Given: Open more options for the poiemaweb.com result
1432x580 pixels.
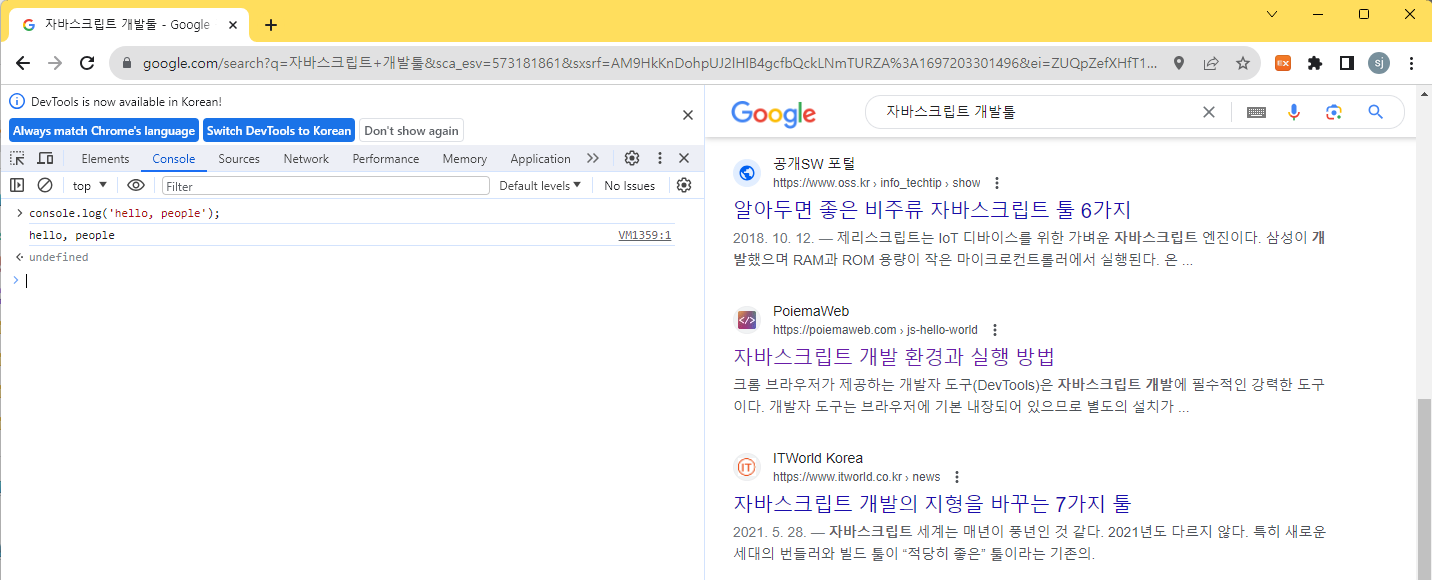Looking at the screenshot, I should pos(994,330).
